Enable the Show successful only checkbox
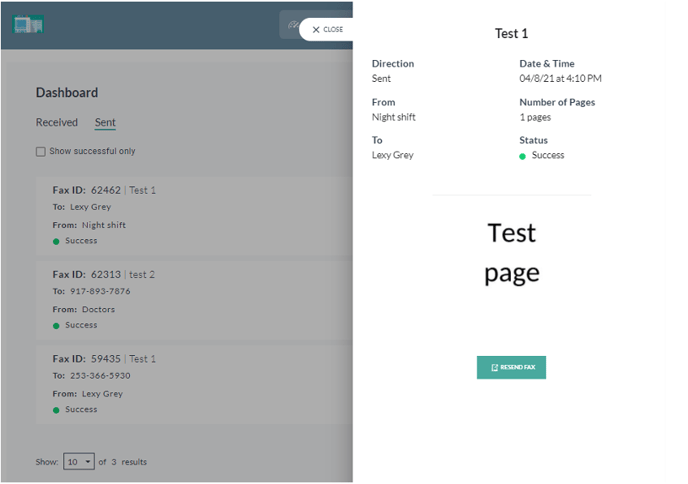This screenshot has width=688, height=484. coord(41,152)
